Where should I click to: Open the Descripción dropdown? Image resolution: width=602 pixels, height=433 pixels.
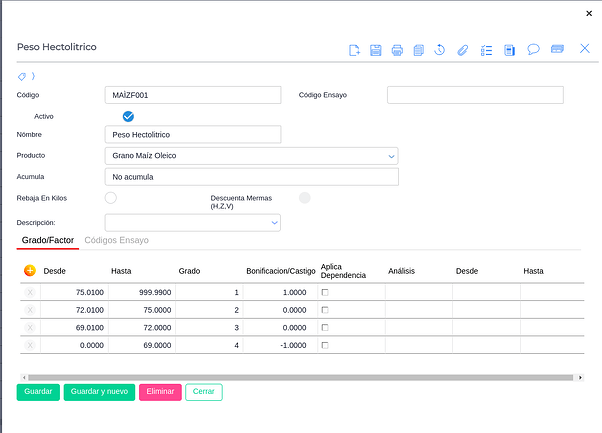tap(275, 223)
